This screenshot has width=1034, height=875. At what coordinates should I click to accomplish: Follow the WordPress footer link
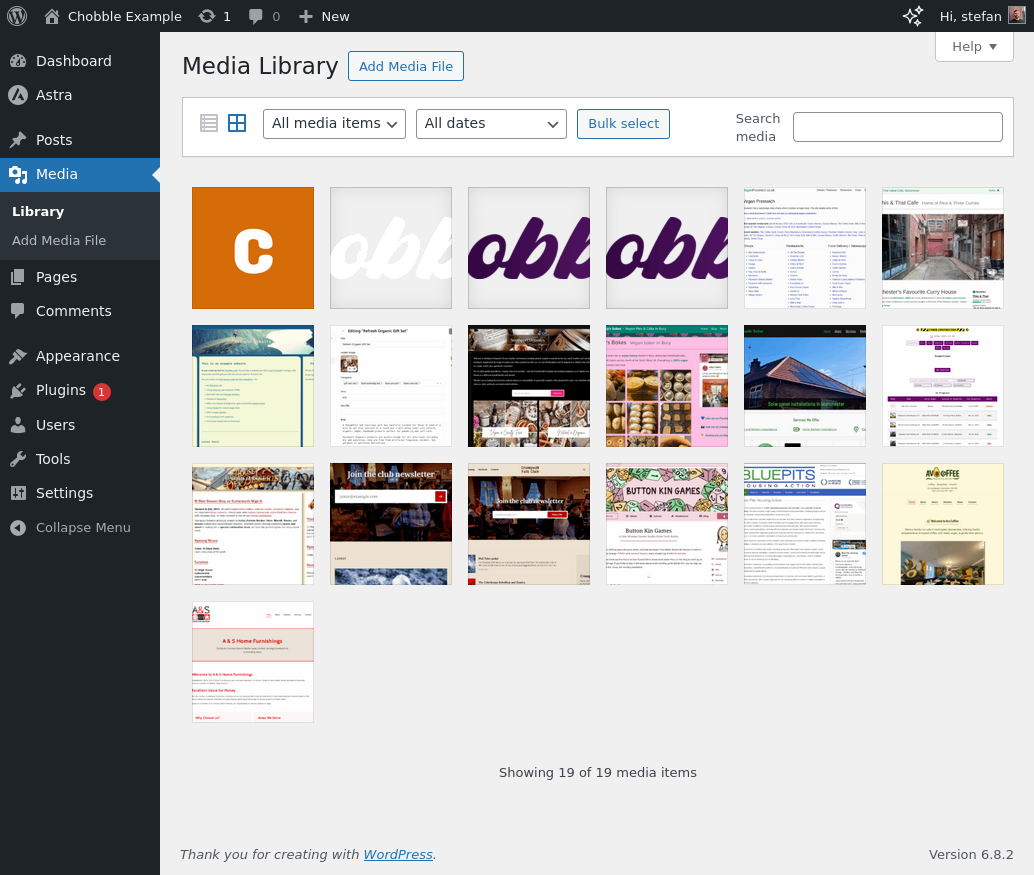point(398,854)
